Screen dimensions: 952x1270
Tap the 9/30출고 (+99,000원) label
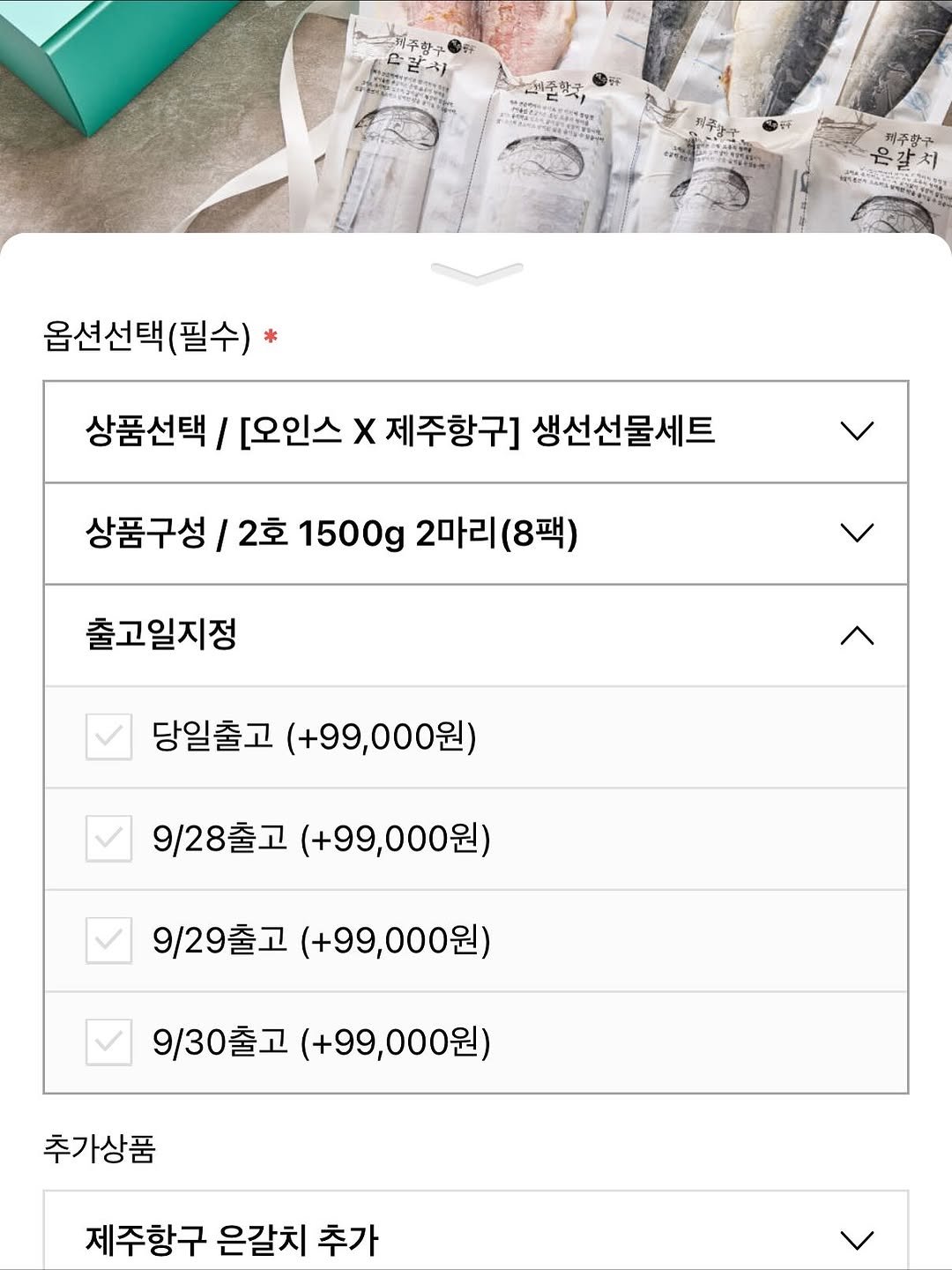(322, 1042)
